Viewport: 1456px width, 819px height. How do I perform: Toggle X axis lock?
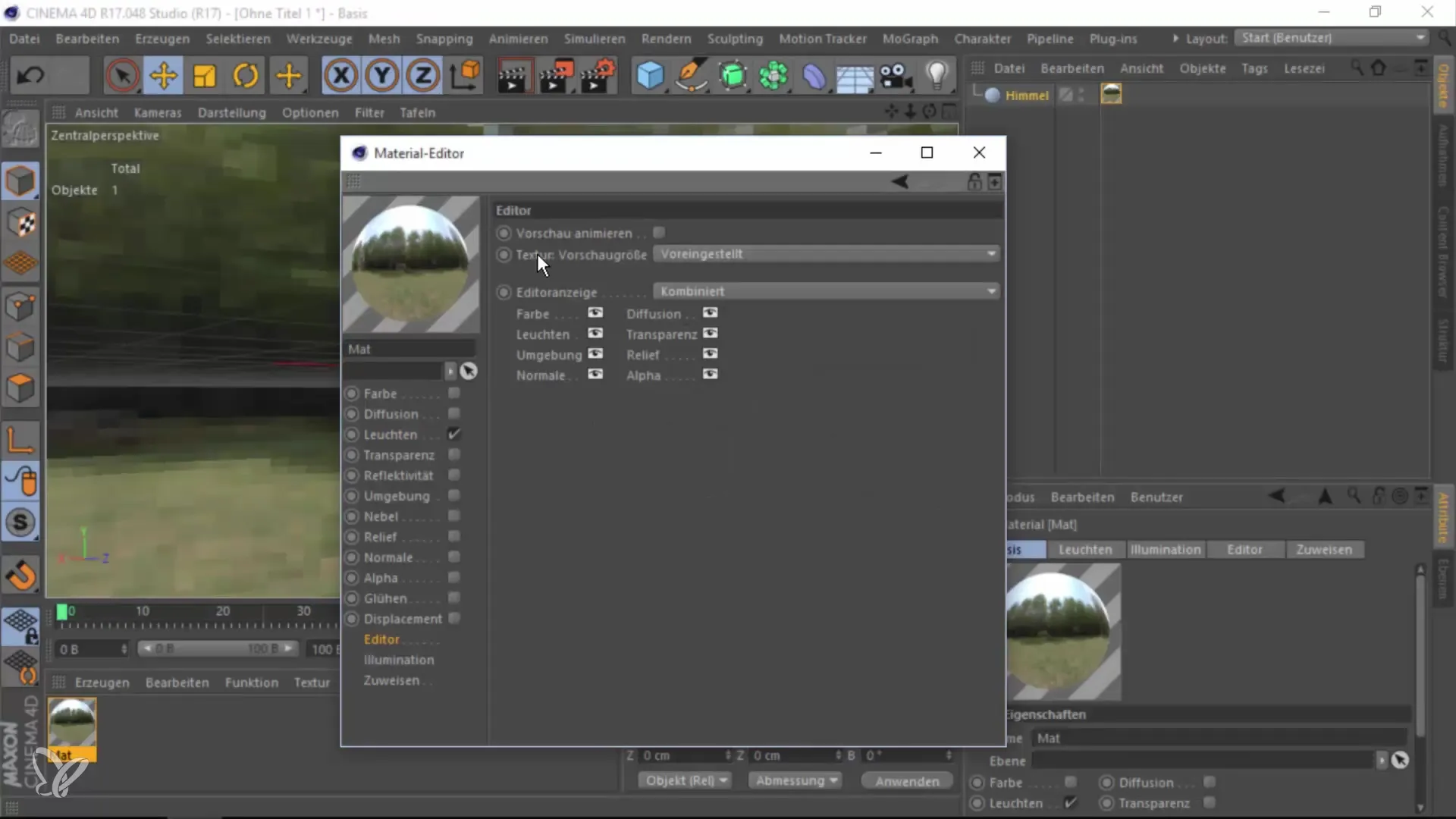(x=341, y=75)
